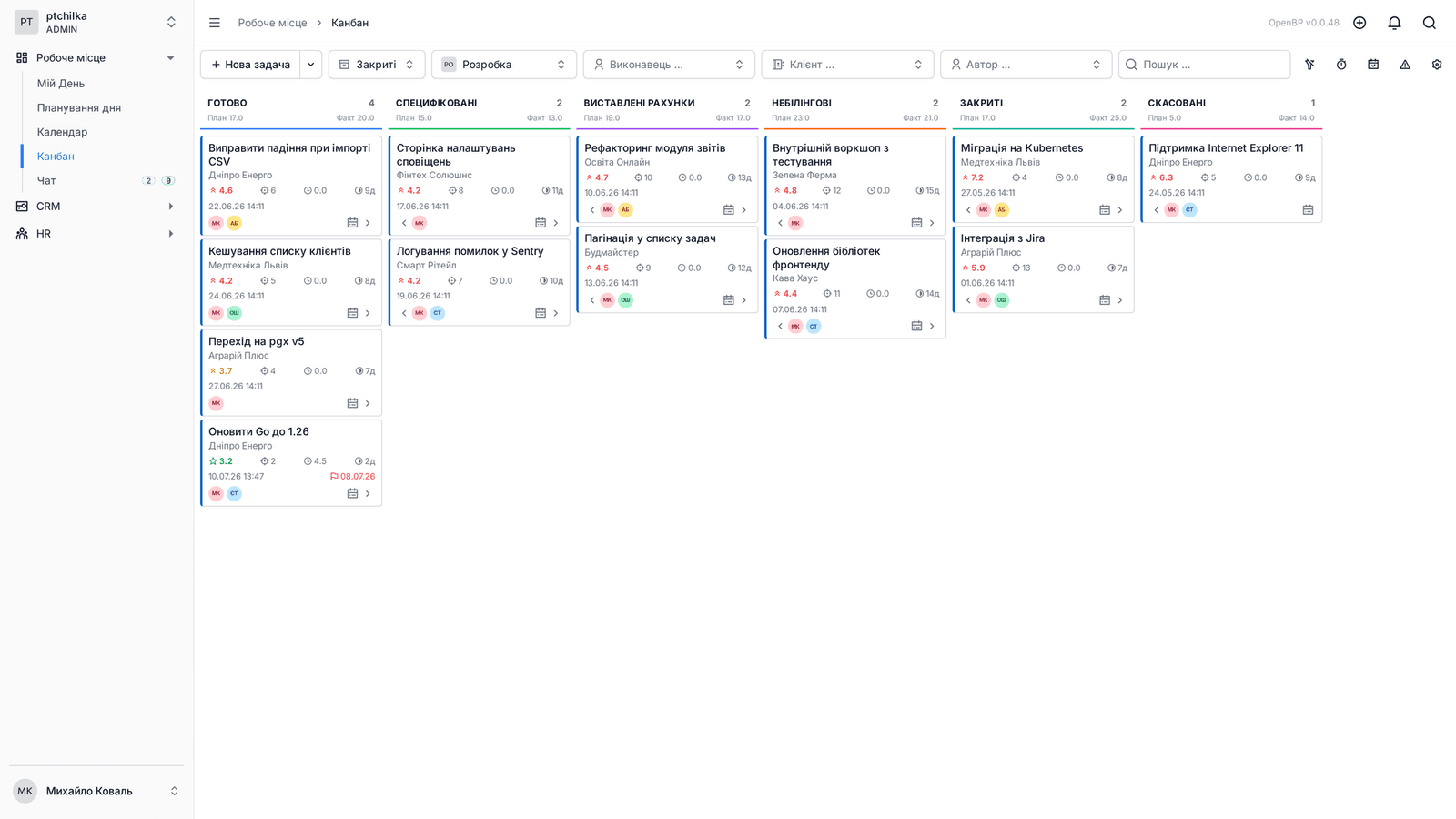Move Пагінація у списку задач card left

click(x=592, y=300)
